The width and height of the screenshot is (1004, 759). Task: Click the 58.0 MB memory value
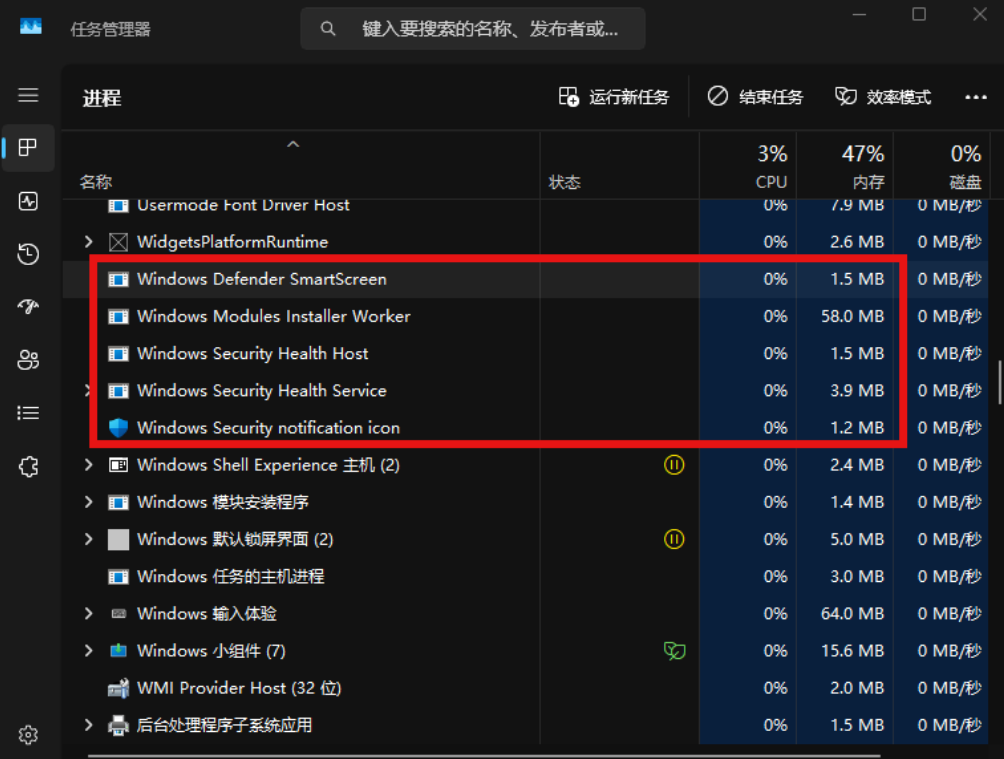pos(853,316)
